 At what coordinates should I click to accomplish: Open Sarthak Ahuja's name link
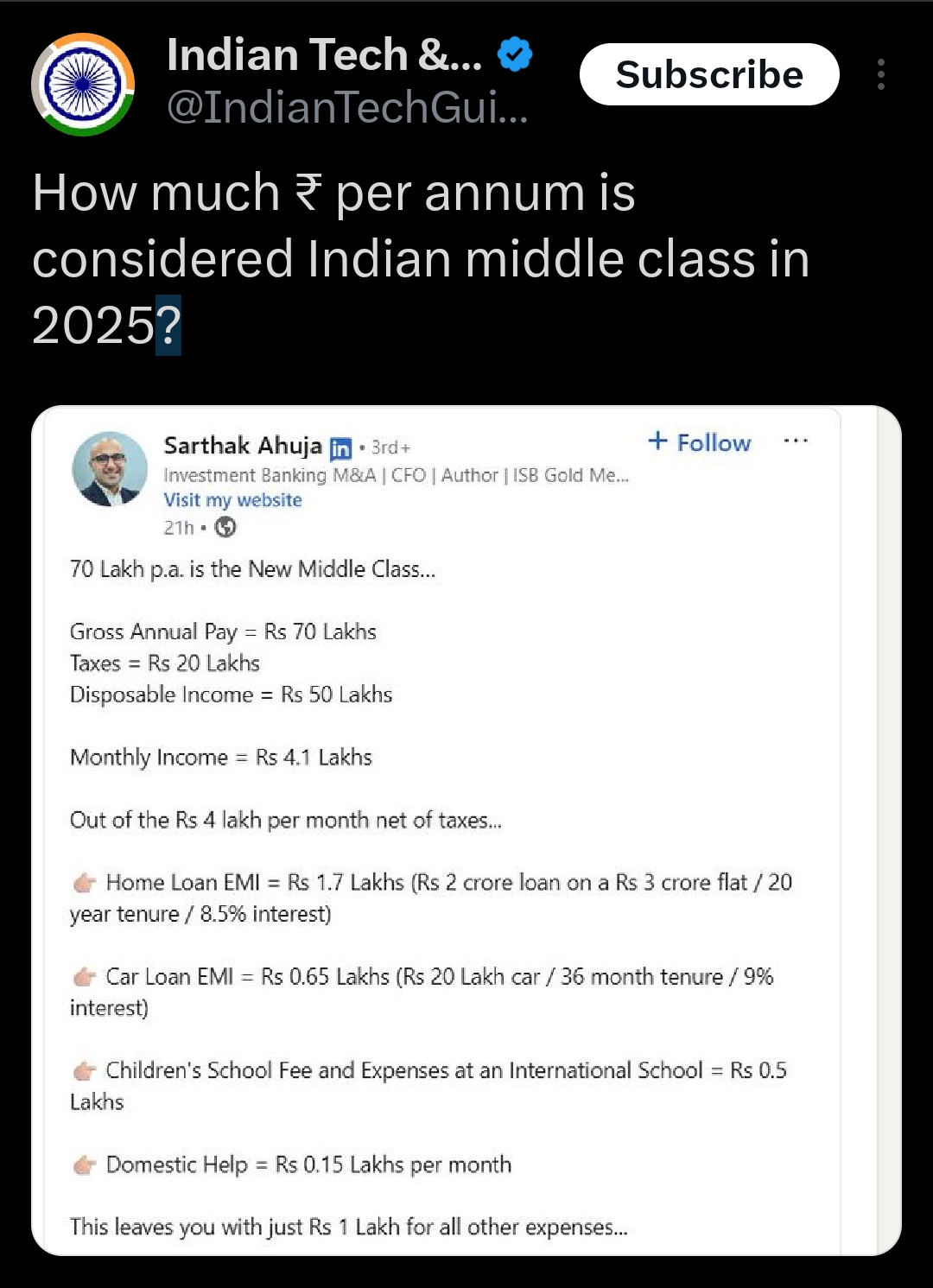tap(243, 446)
